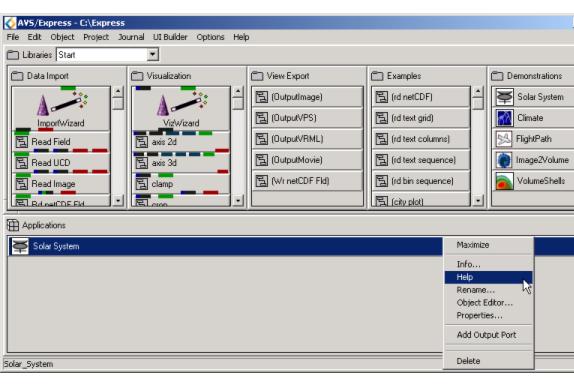Open the Journal menu
The image size is (574, 386).
pyautogui.click(x=131, y=37)
